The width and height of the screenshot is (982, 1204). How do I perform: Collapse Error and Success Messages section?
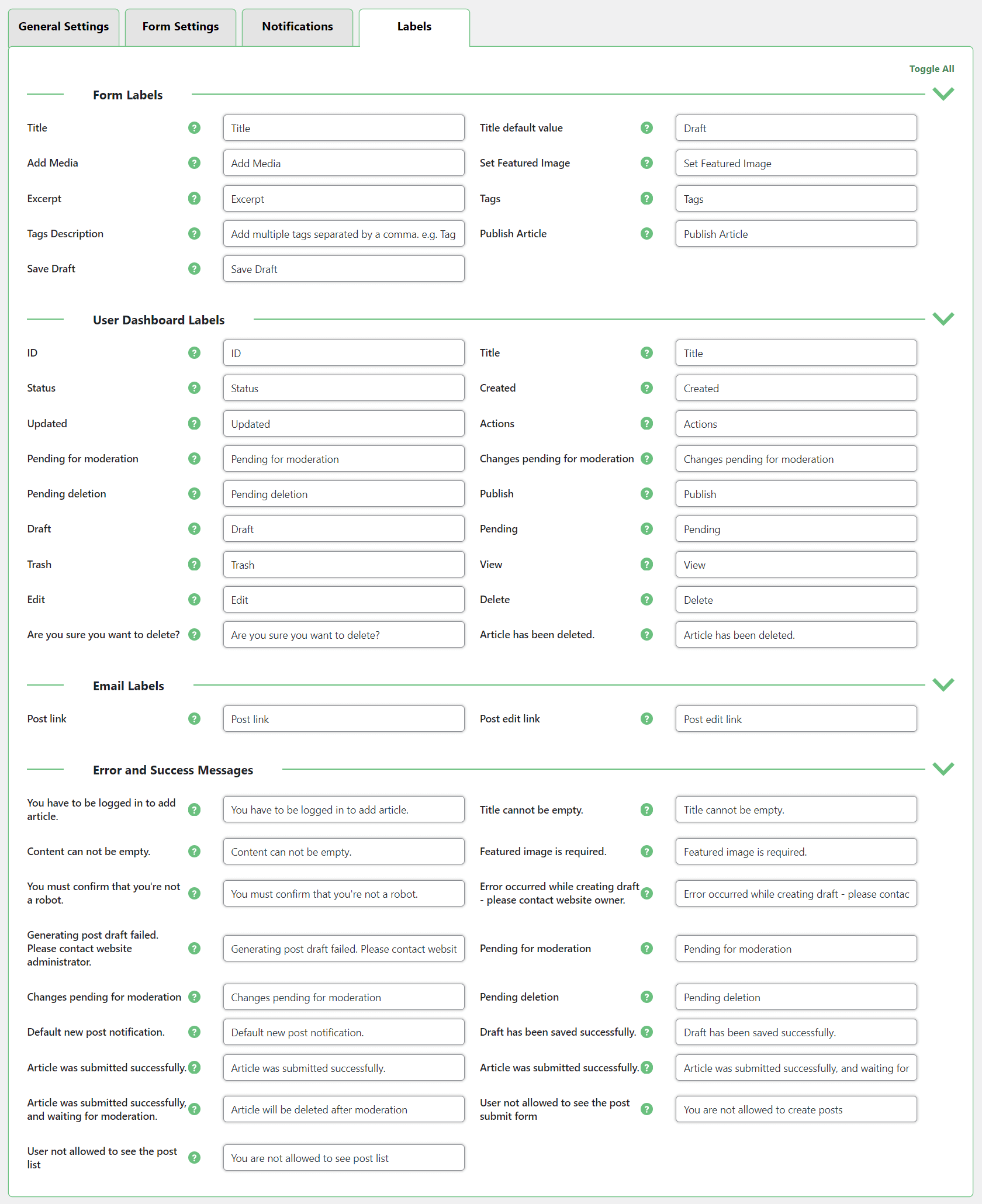943,769
